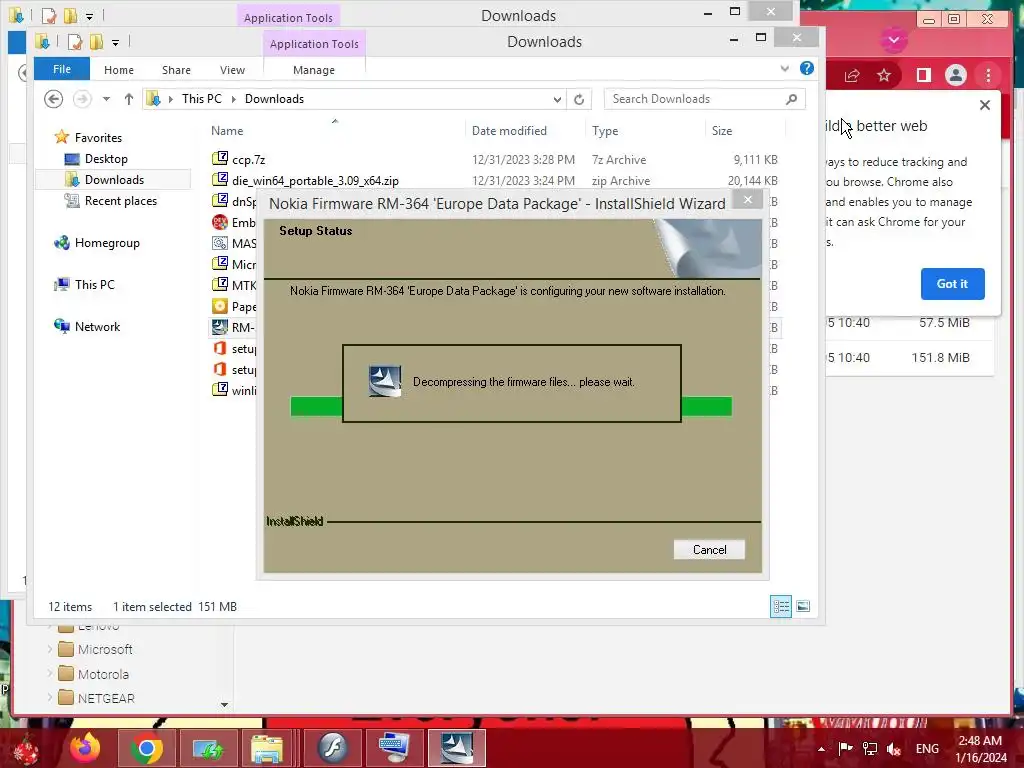
Task: Sort files by Size column
Action: (722, 131)
